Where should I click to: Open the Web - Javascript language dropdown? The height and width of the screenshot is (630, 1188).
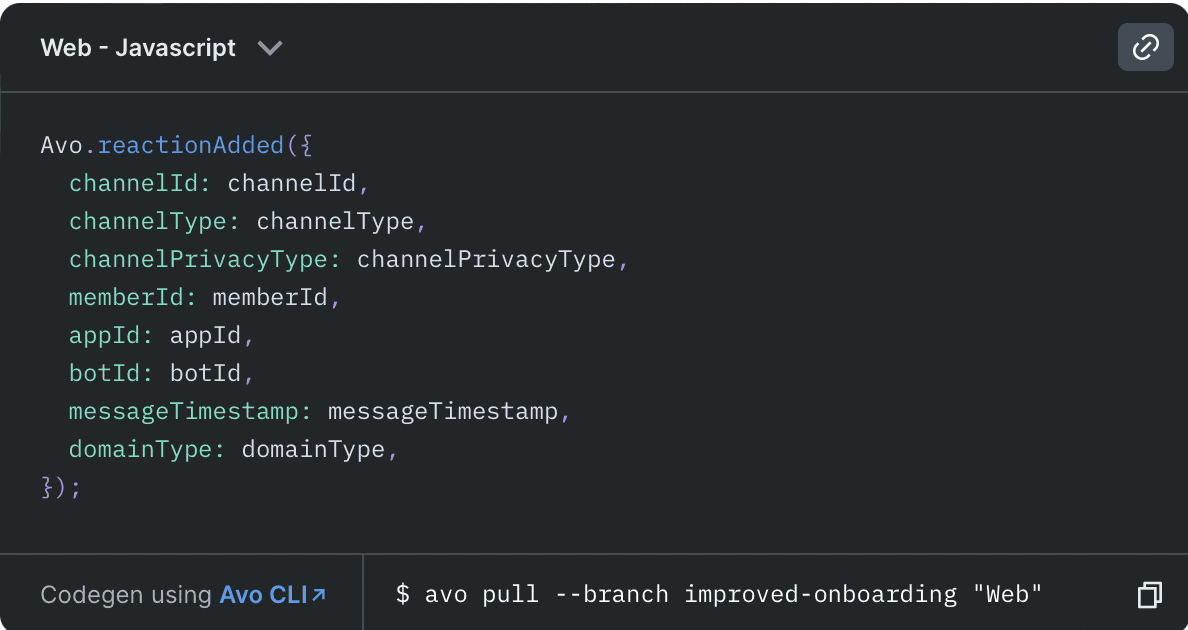coord(160,47)
